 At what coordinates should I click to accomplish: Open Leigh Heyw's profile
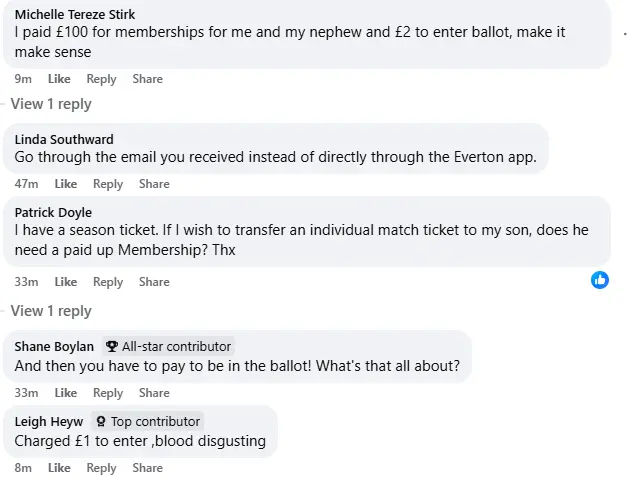click(x=49, y=422)
